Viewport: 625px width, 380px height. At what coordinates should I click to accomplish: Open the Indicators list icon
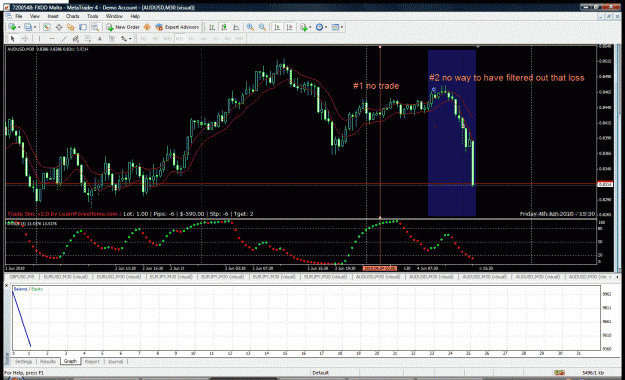[x=304, y=27]
